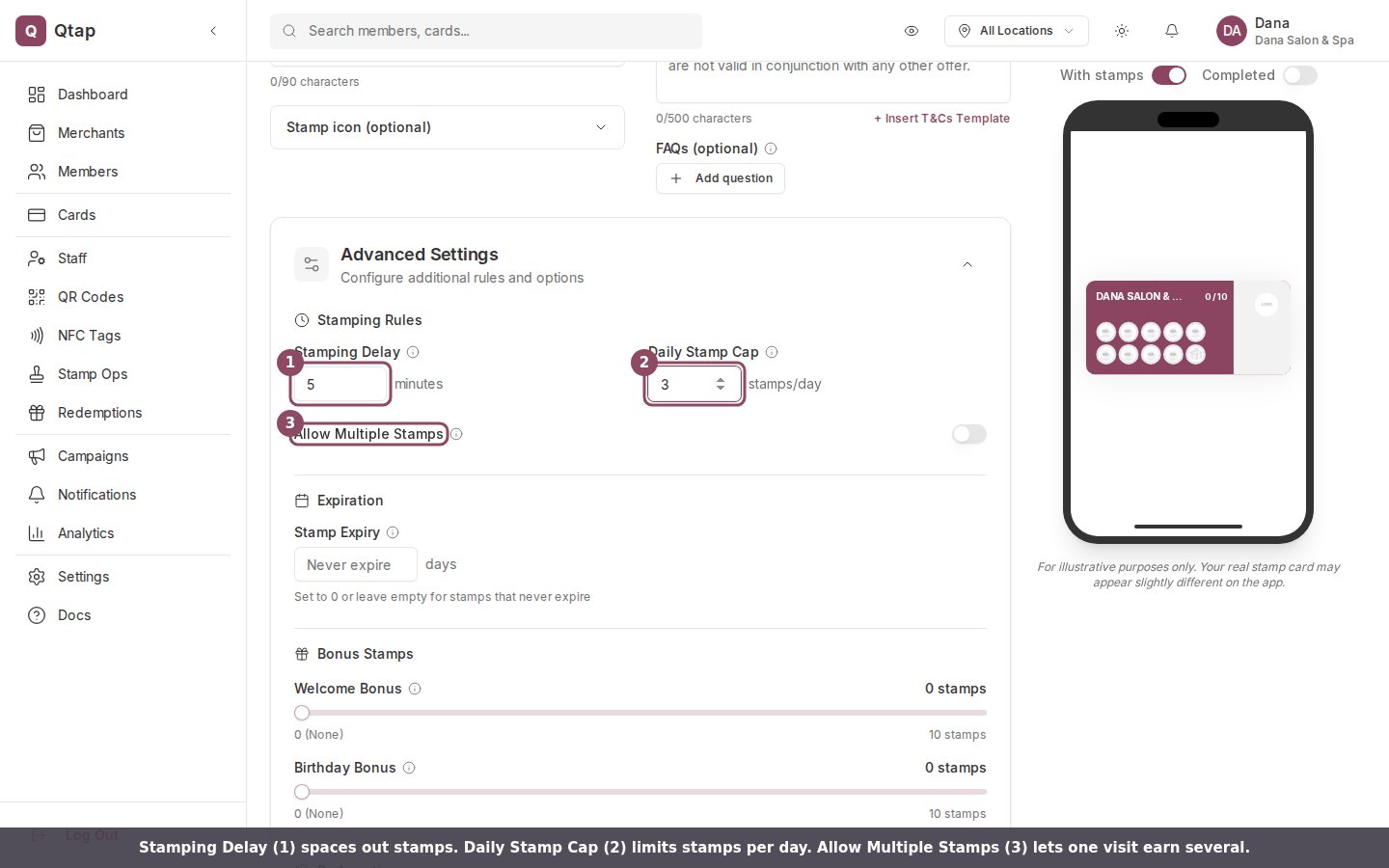Image resolution: width=1389 pixels, height=868 pixels.
Task: Click the Allow Multiple Stamps info icon
Action: [x=456, y=434]
